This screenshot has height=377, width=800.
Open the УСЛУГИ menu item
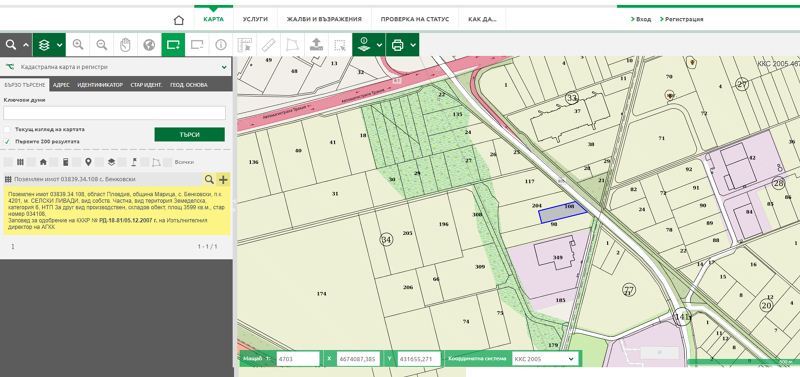(x=255, y=19)
